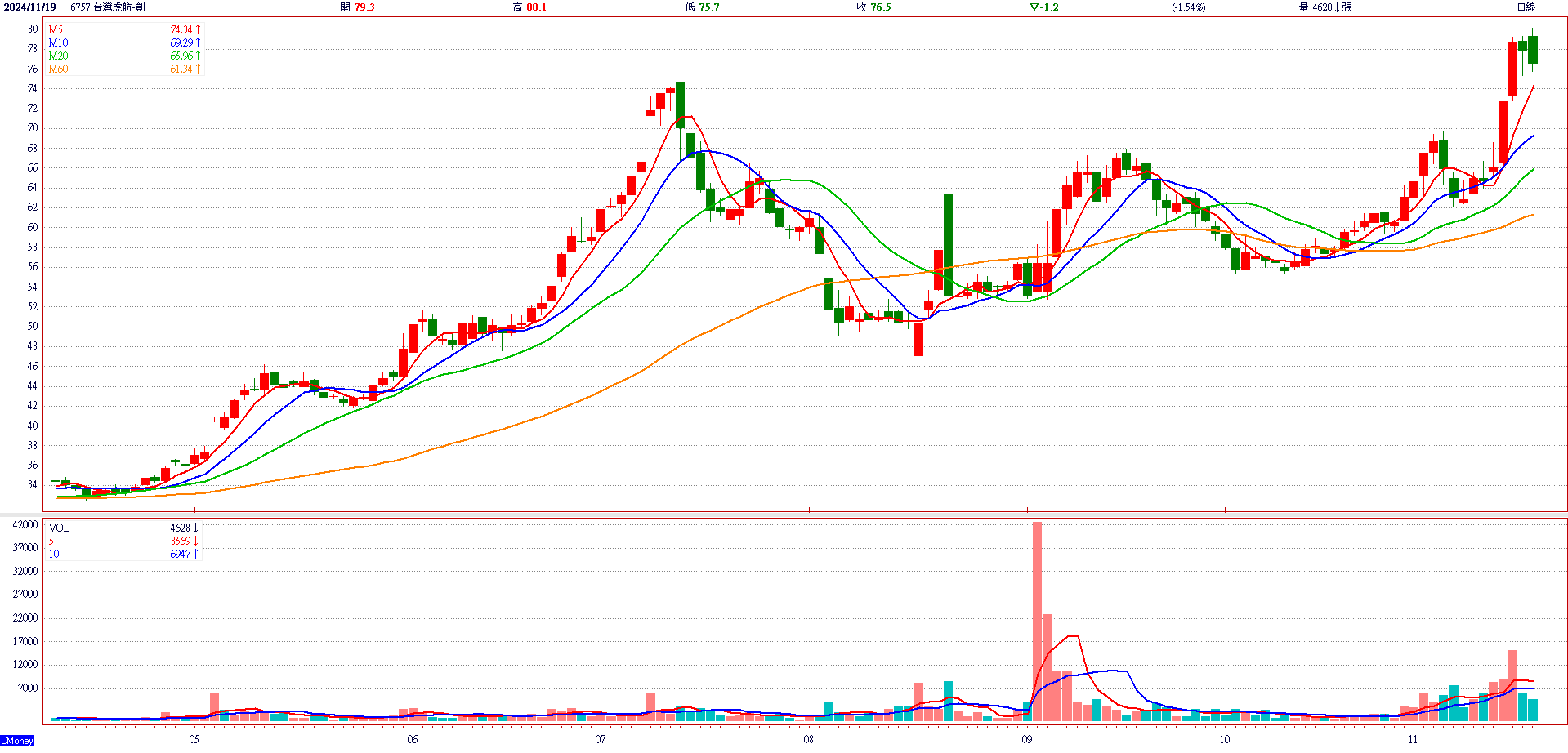Click the opening price 79.3 in header
1568x753 pixels.
coord(364,7)
